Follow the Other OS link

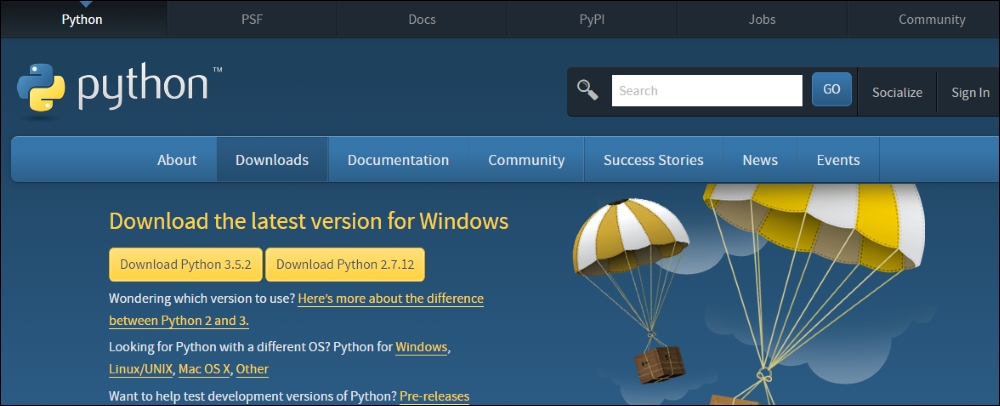pyautogui.click(x=253, y=369)
